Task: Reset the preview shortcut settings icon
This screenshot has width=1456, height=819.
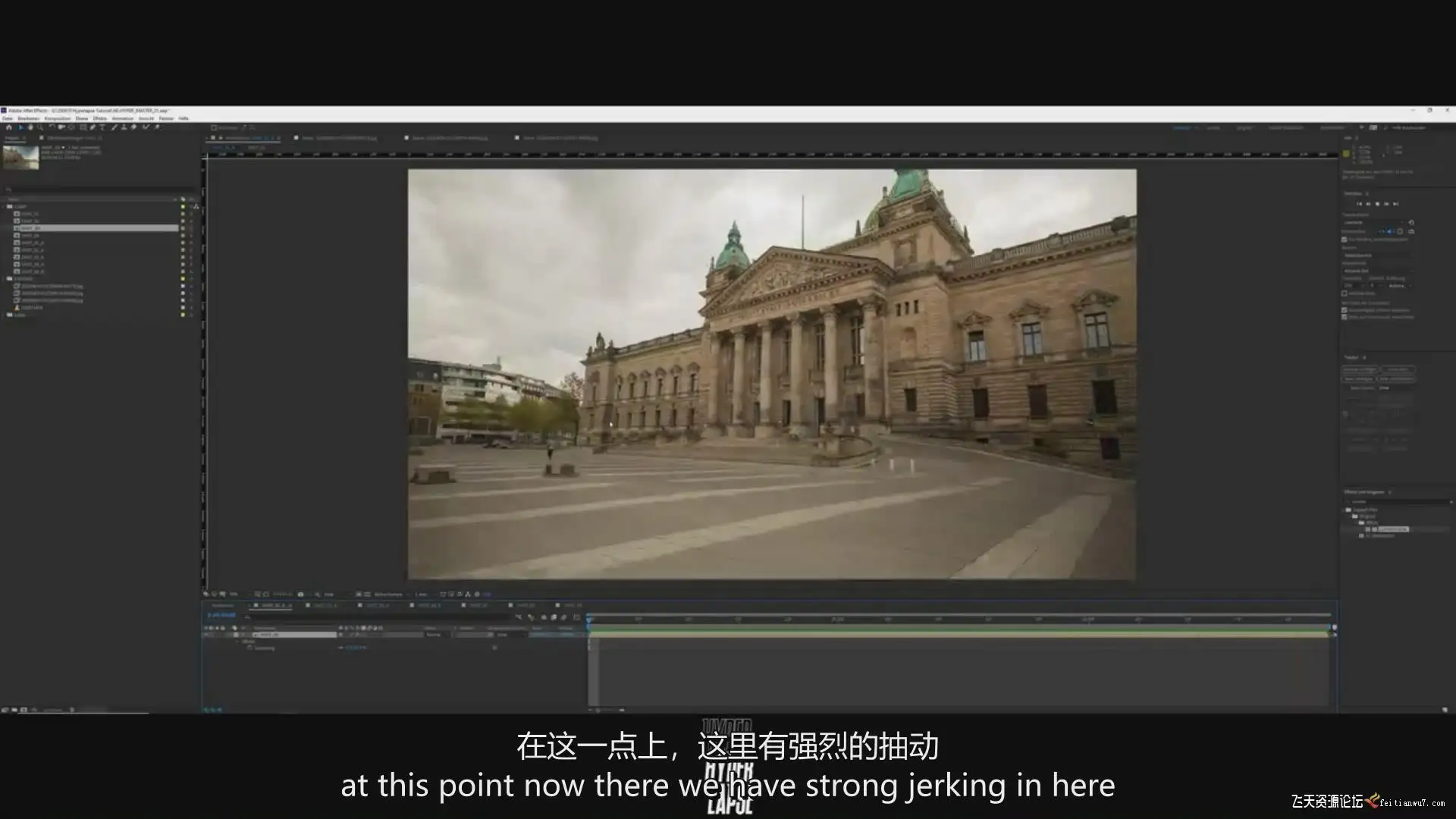Action: 1411,222
